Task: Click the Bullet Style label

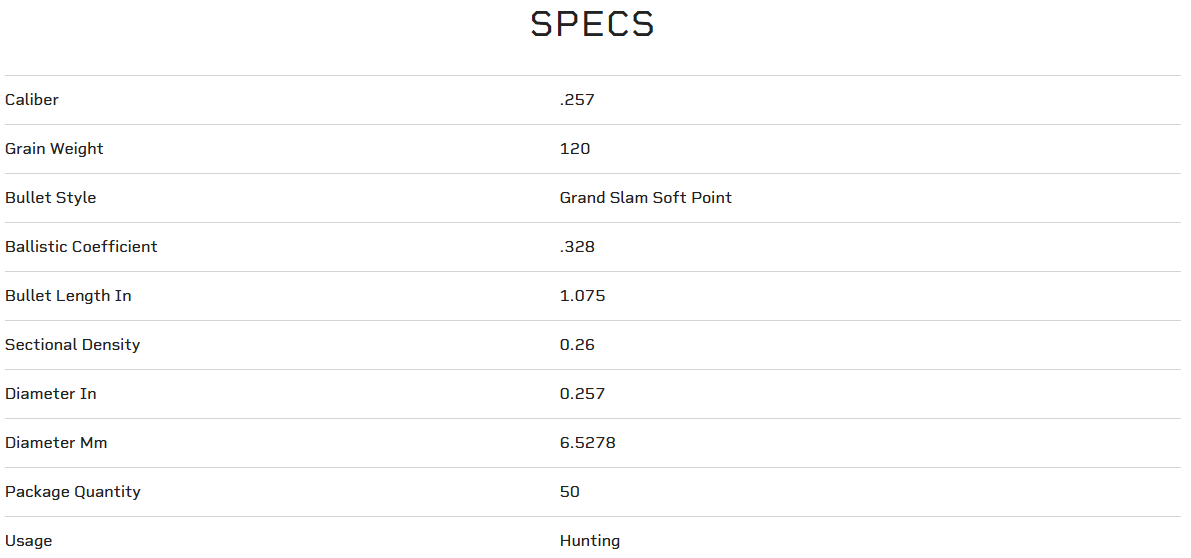Action: (51, 198)
